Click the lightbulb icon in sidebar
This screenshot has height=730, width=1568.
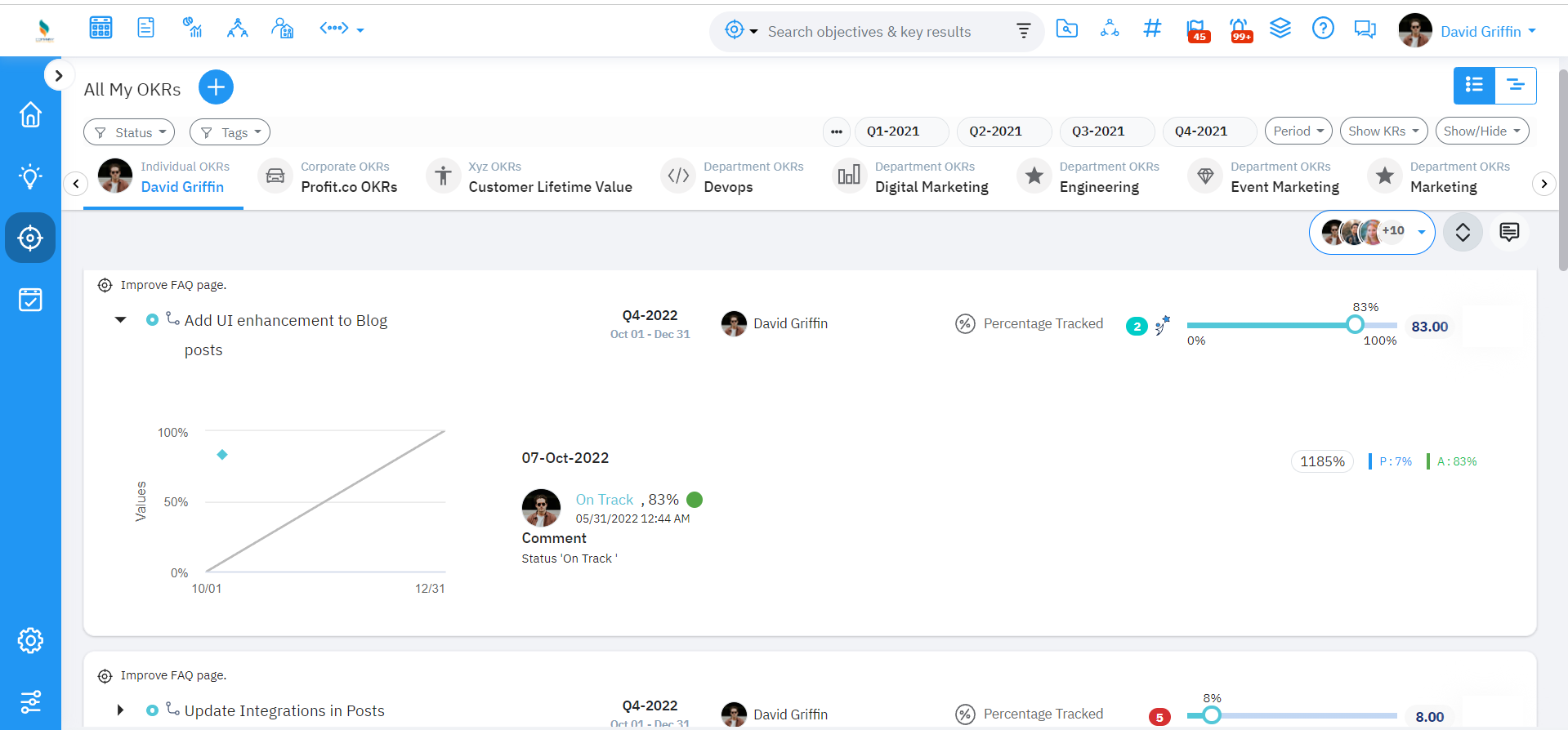[30, 176]
